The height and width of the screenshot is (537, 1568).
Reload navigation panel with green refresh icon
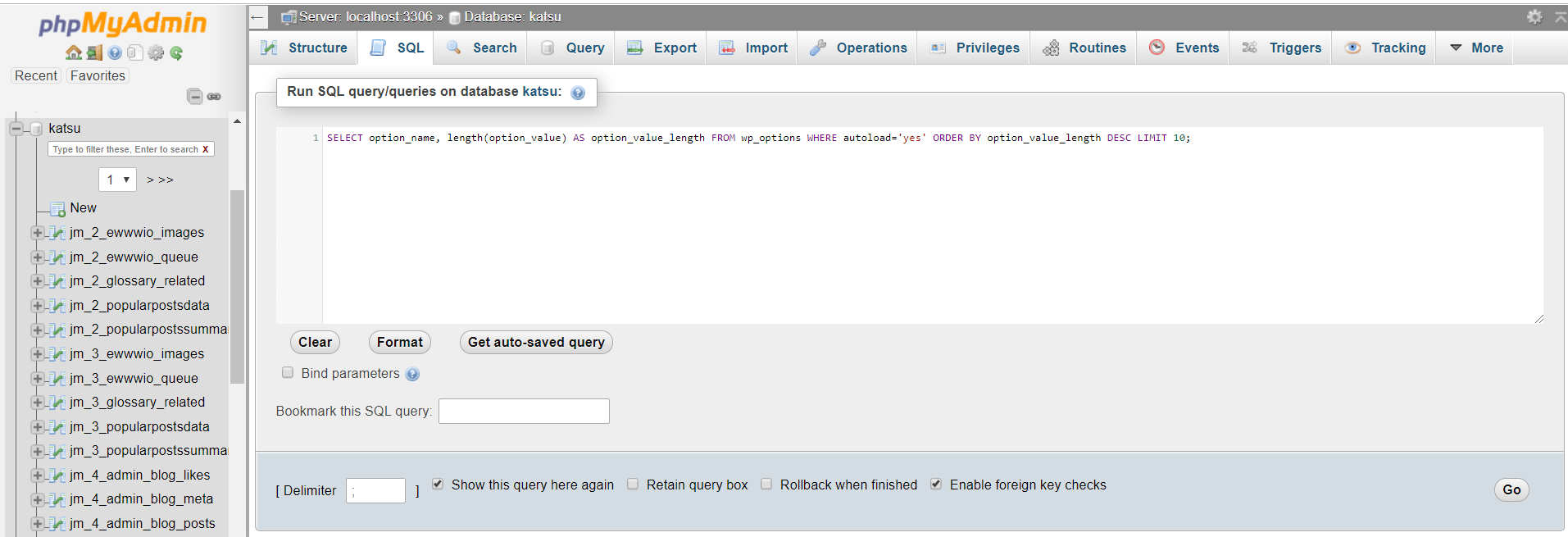[x=176, y=52]
